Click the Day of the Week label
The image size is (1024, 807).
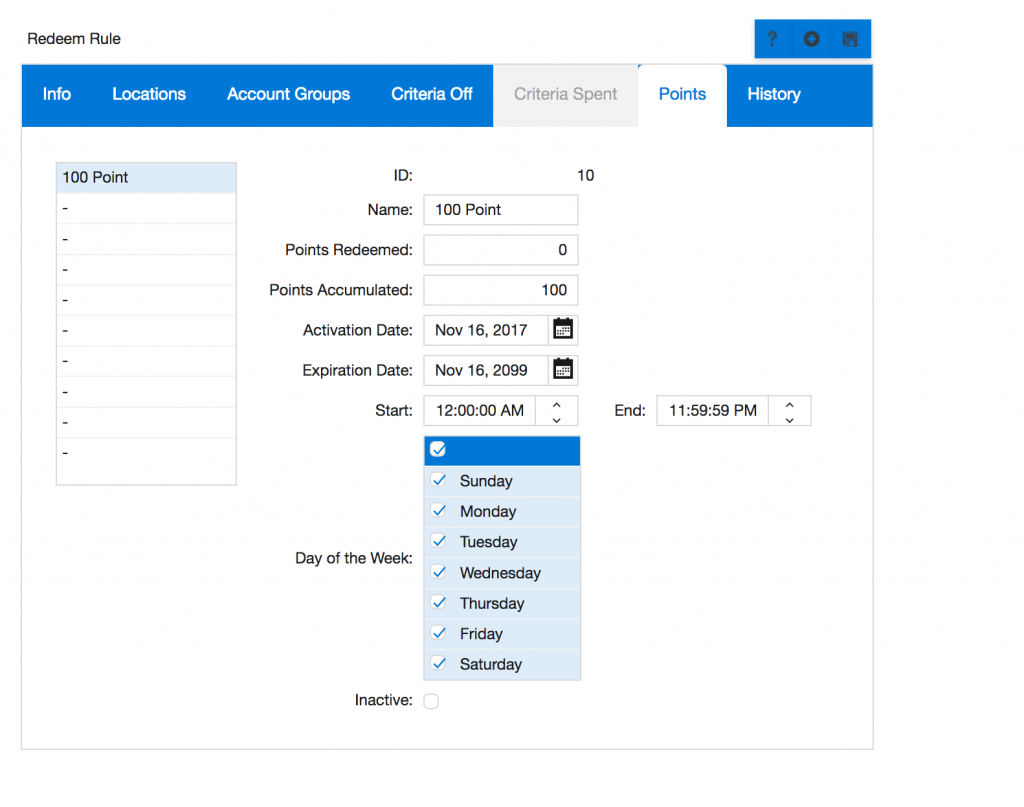(x=354, y=558)
